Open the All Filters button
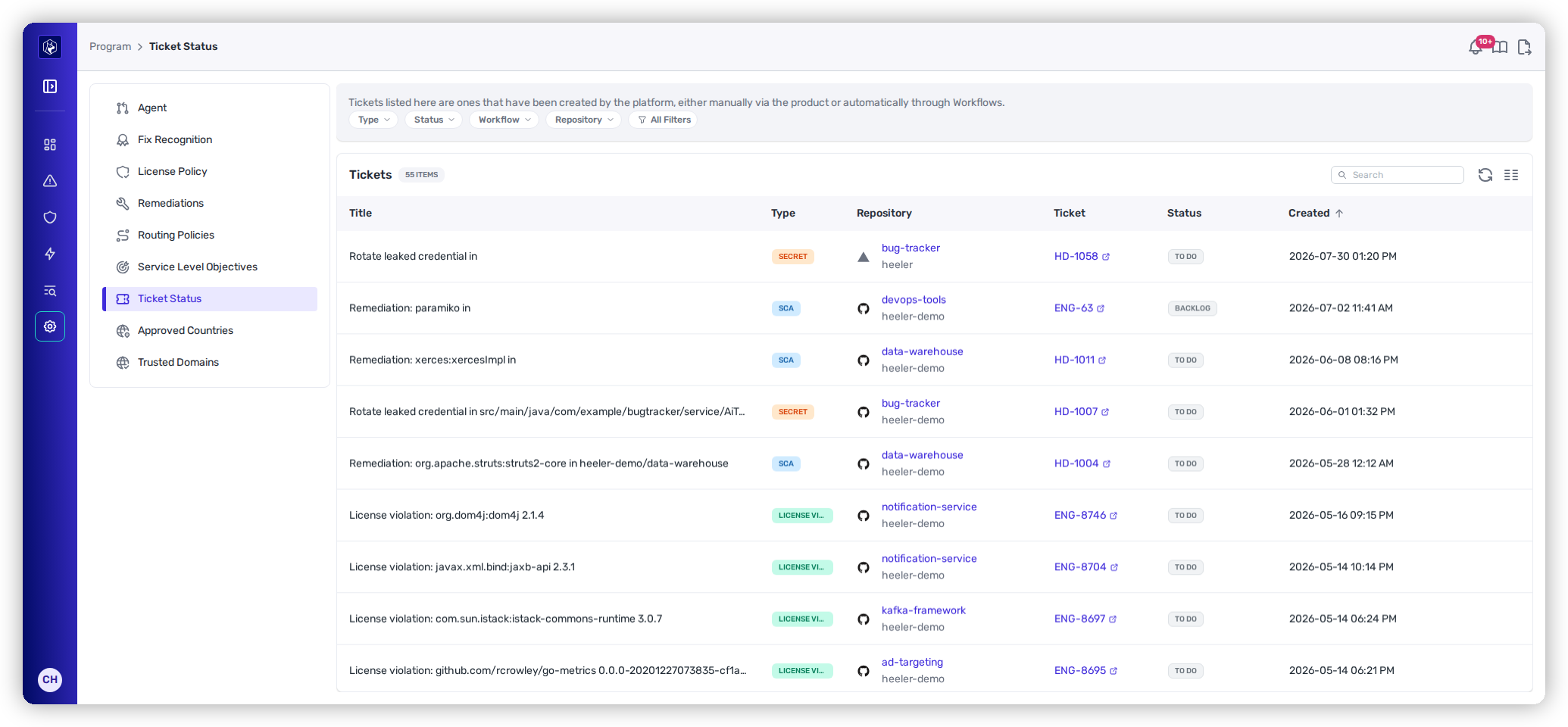The width and height of the screenshot is (1568, 727). click(664, 120)
